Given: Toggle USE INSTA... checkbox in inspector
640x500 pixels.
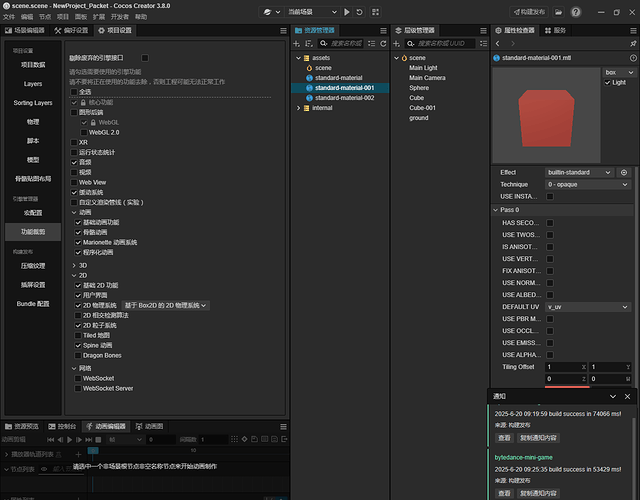Looking at the screenshot, I should 550,197.
